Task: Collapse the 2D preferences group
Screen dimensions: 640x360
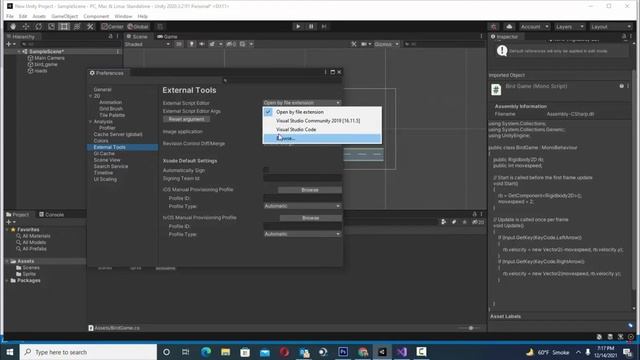Action: (91, 96)
